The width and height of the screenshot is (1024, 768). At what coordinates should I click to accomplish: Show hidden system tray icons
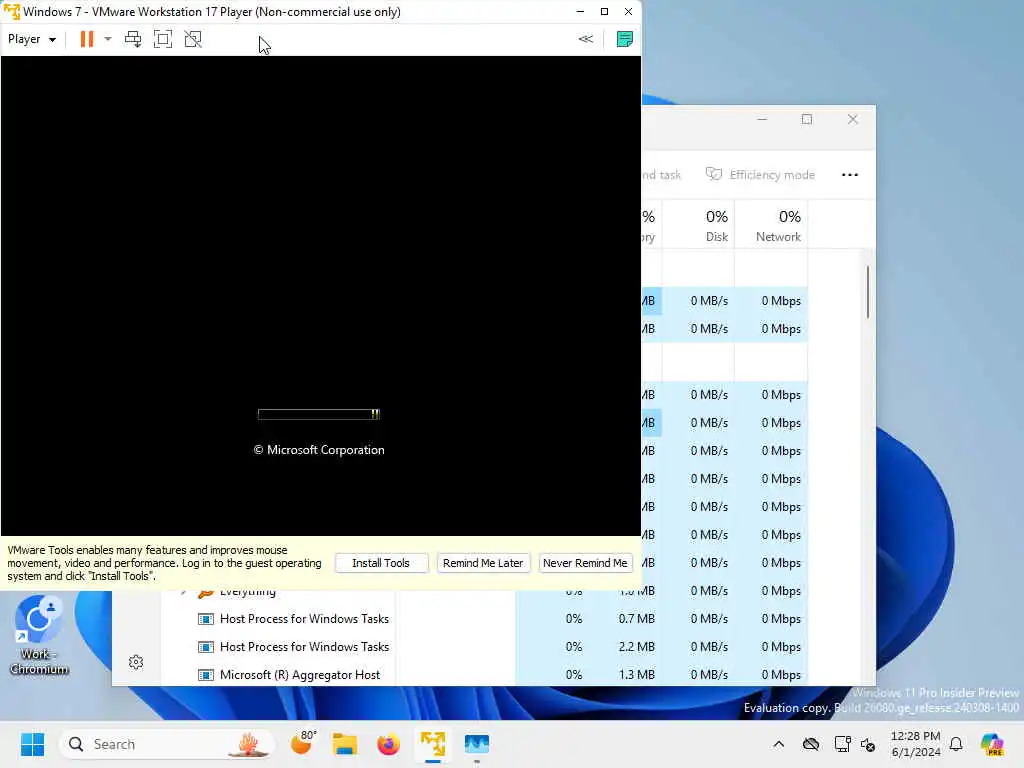pos(778,744)
